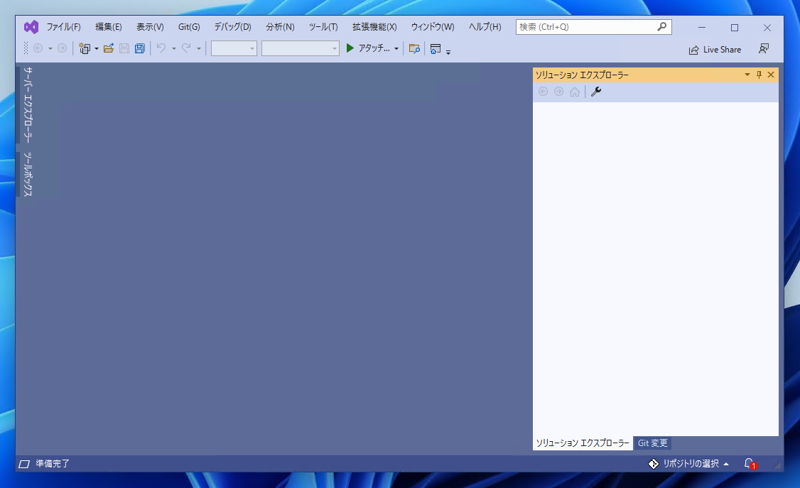Image resolution: width=800 pixels, height=488 pixels.
Task: Open the undo history dropdown arrow
Action: pos(173,48)
